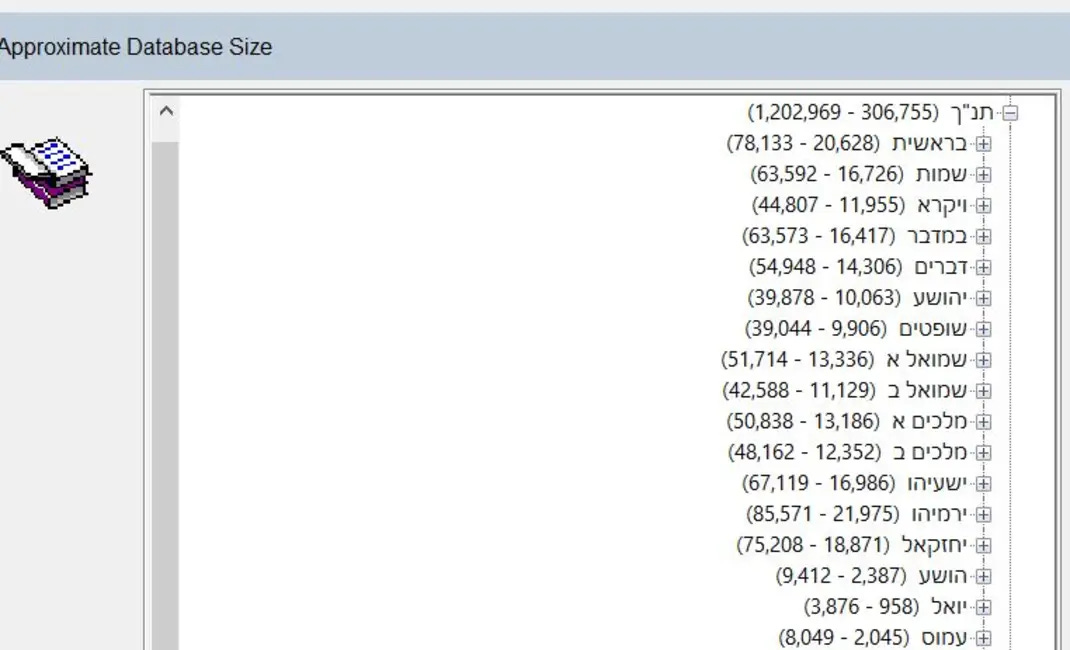Expand the יחזקאל tree node
The height and width of the screenshot is (650, 1070).
[x=983, y=545]
